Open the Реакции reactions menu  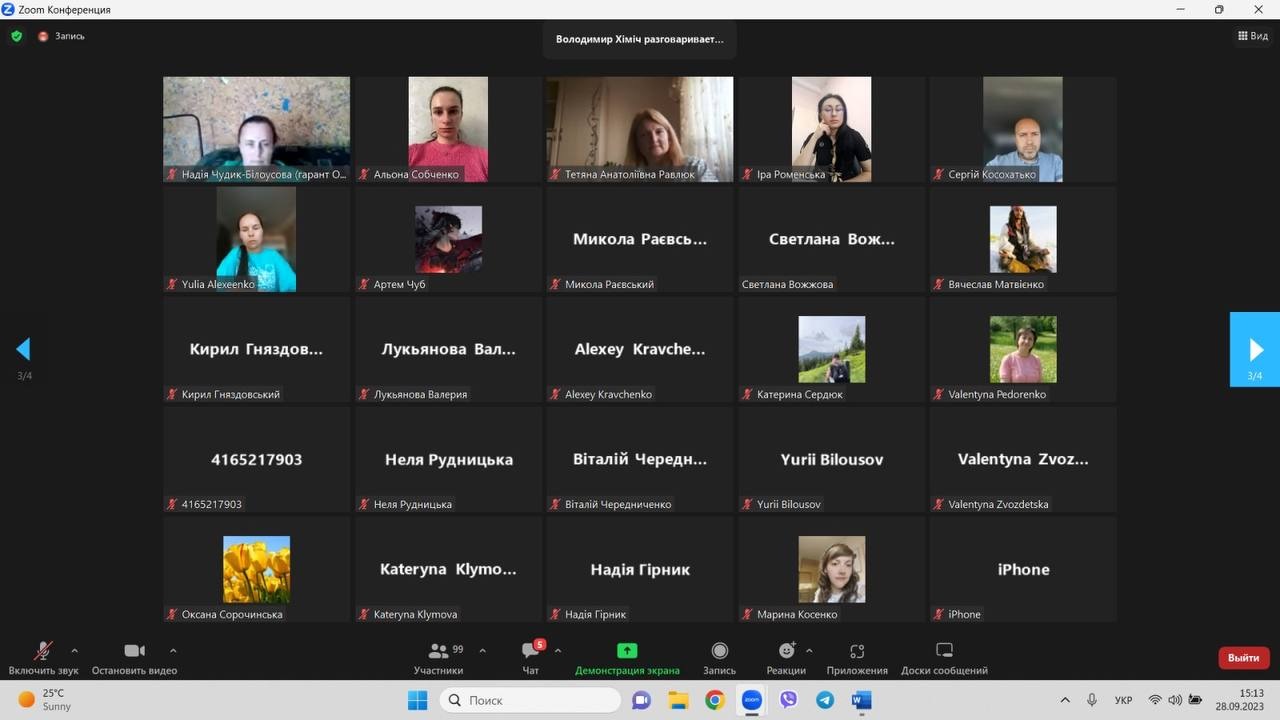click(786, 658)
